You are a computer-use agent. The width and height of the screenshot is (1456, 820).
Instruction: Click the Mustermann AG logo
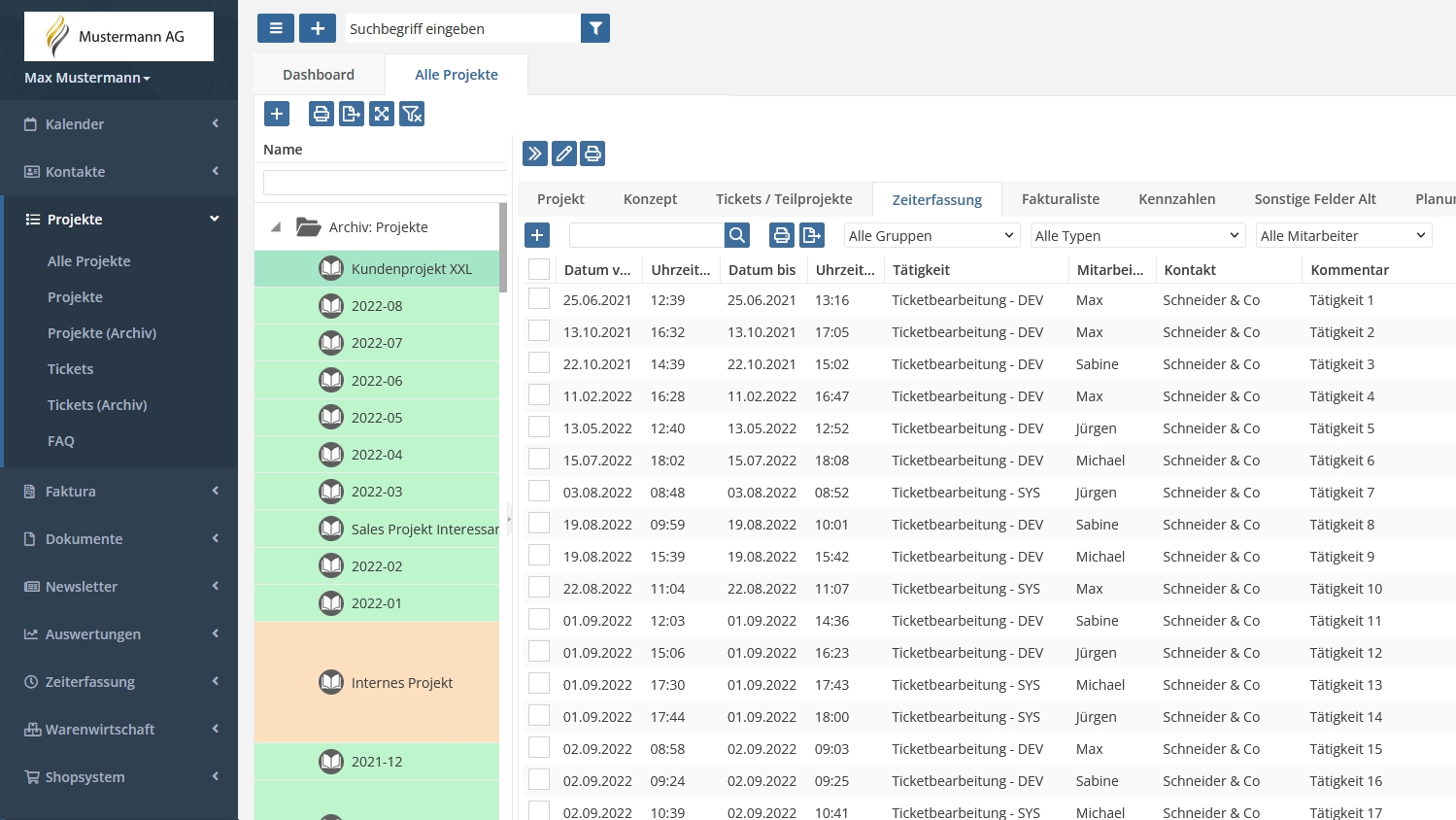pos(119,37)
